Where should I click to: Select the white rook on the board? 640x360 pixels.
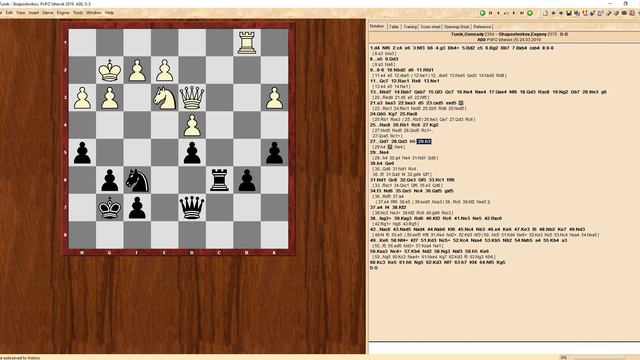247,42
